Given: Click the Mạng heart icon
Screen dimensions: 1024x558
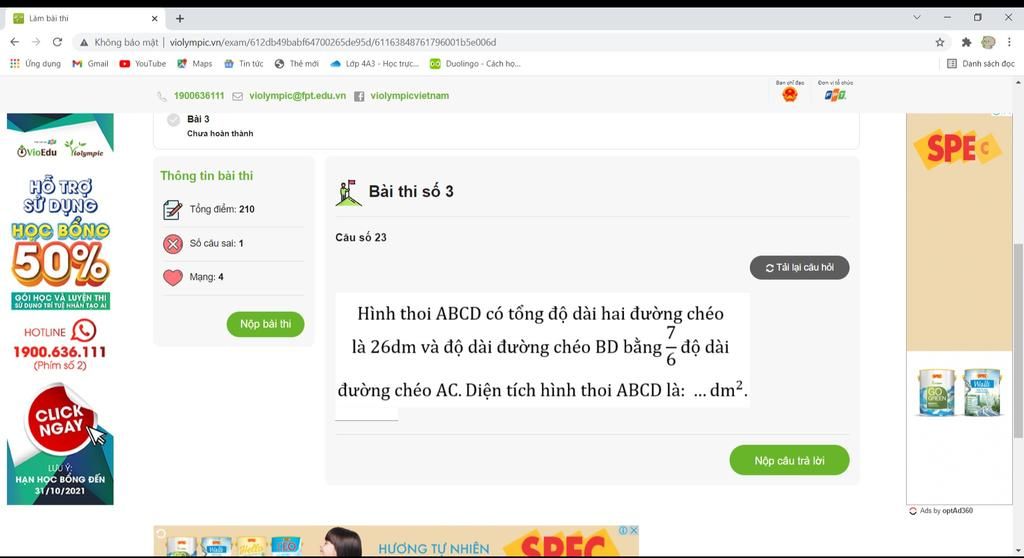Looking at the screenshot, I should pyautogui.click(x=172, y=277).
